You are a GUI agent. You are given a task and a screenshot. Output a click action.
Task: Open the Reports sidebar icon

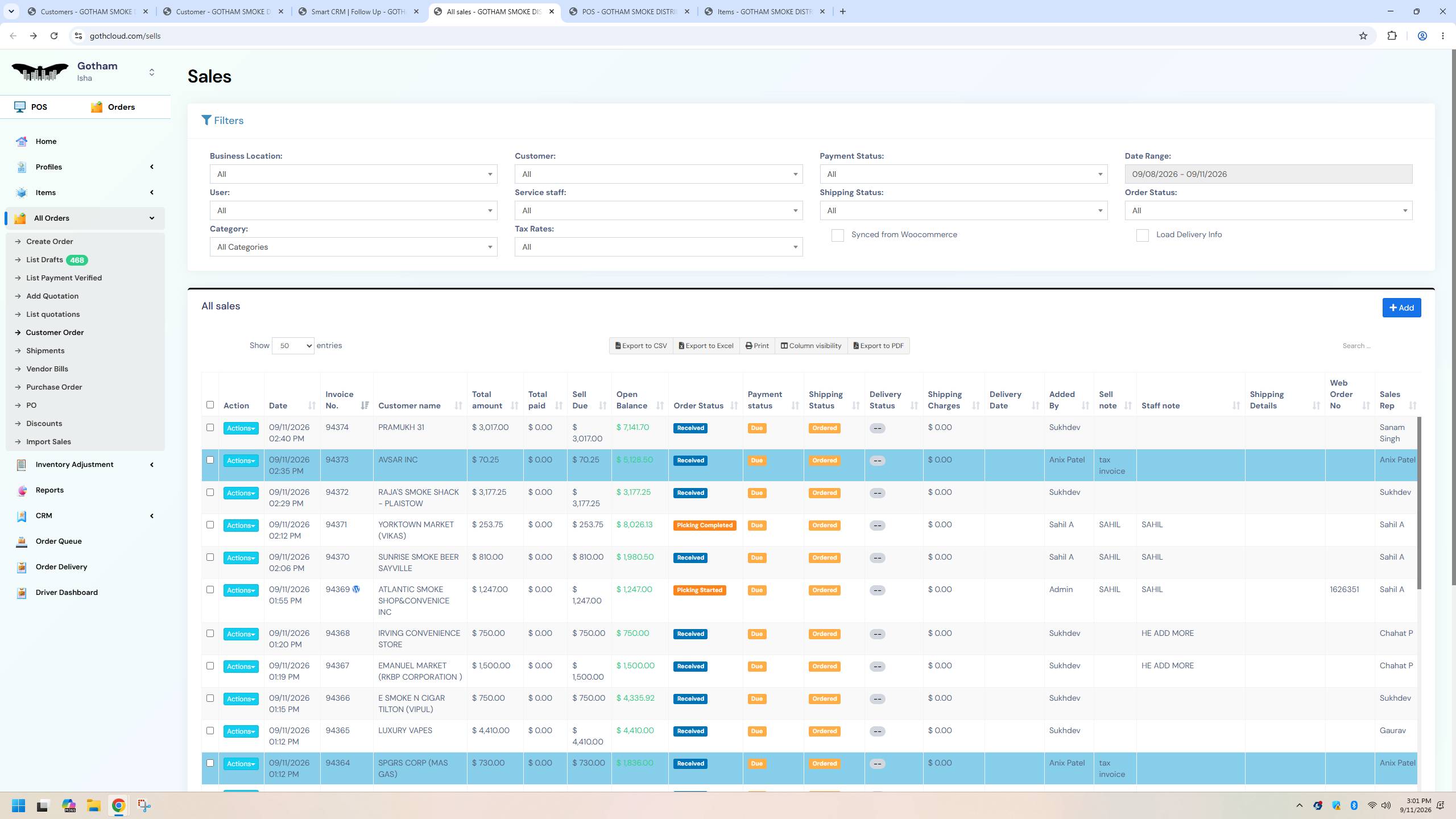tap(22, 490)
